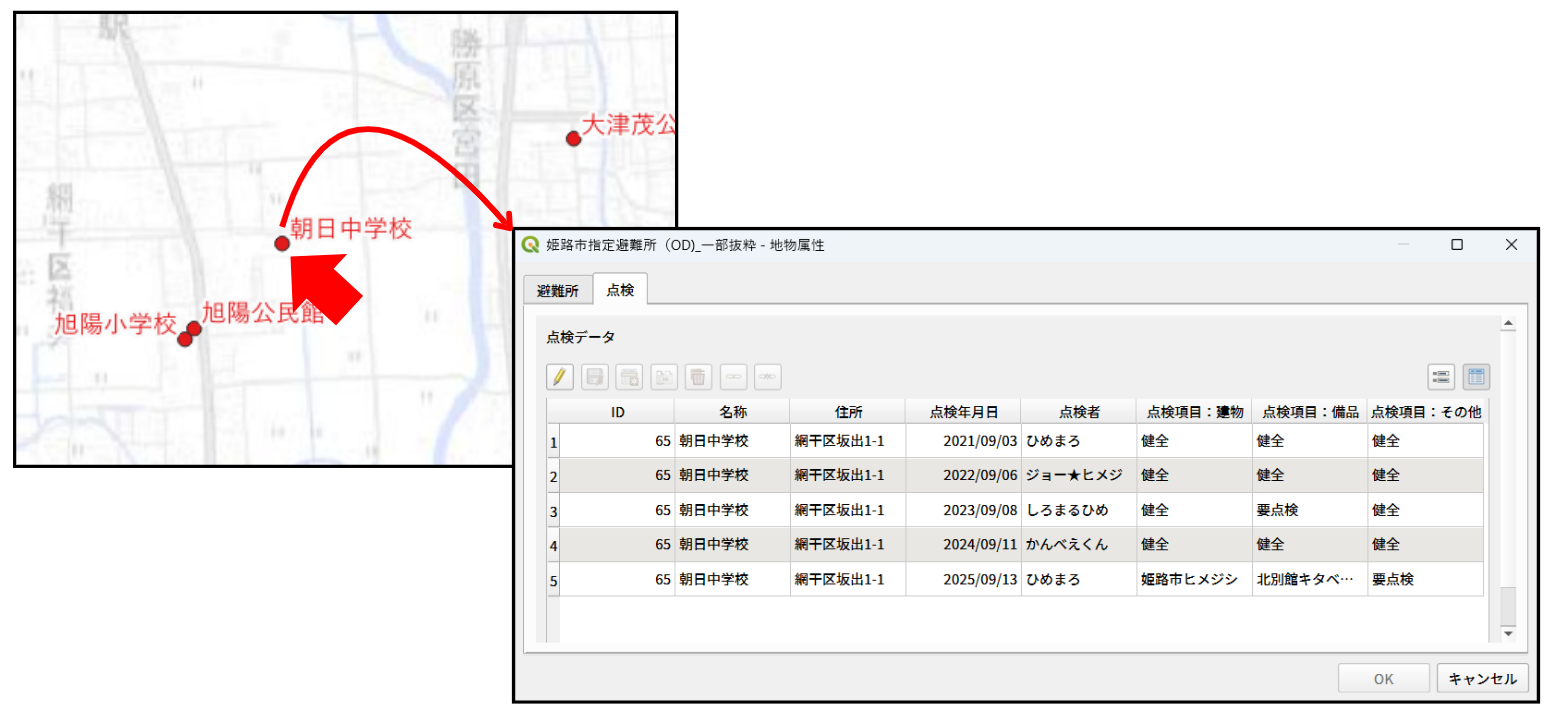This screenshot has width=1550, height=710.
Task: Click the duplicate child feature icon
Action: (664, 377)
